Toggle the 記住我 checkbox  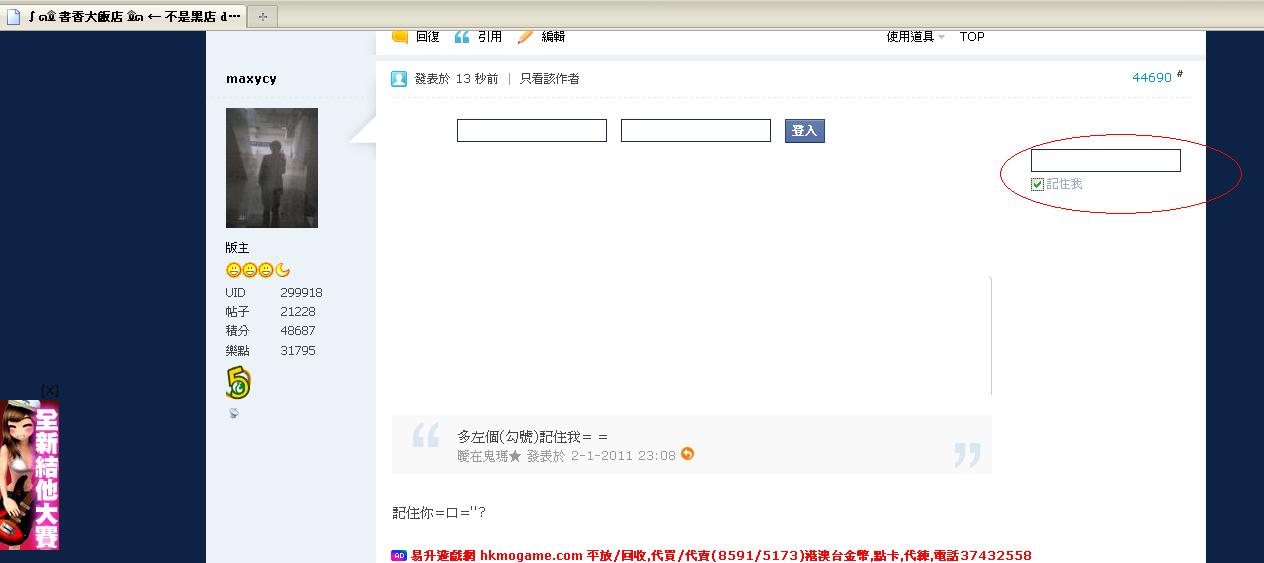(x=1037, y=184)
